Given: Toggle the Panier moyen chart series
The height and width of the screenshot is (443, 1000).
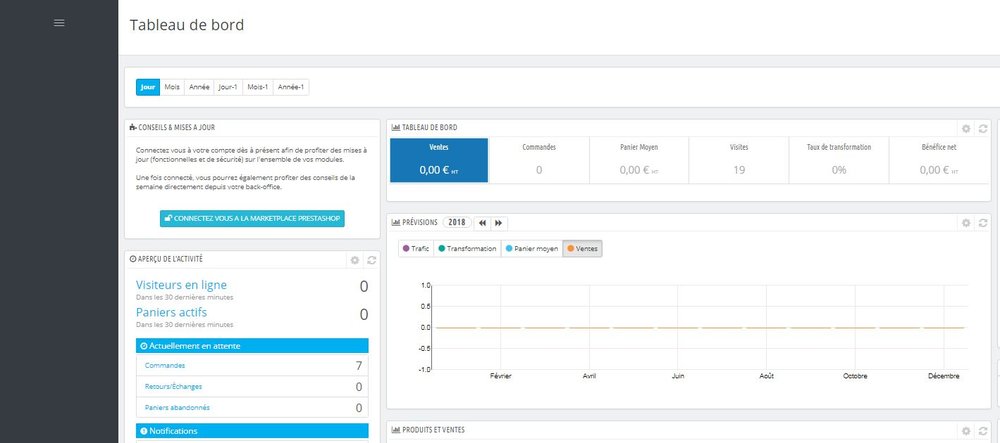Looking at the screenshot, I should 532,249.
